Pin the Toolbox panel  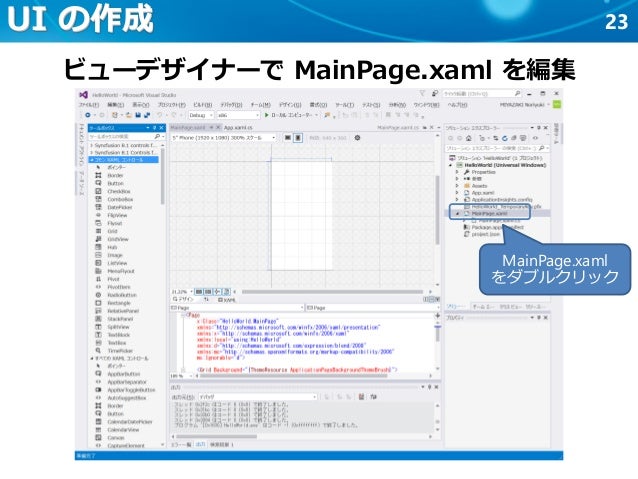[x=155, y=127]
